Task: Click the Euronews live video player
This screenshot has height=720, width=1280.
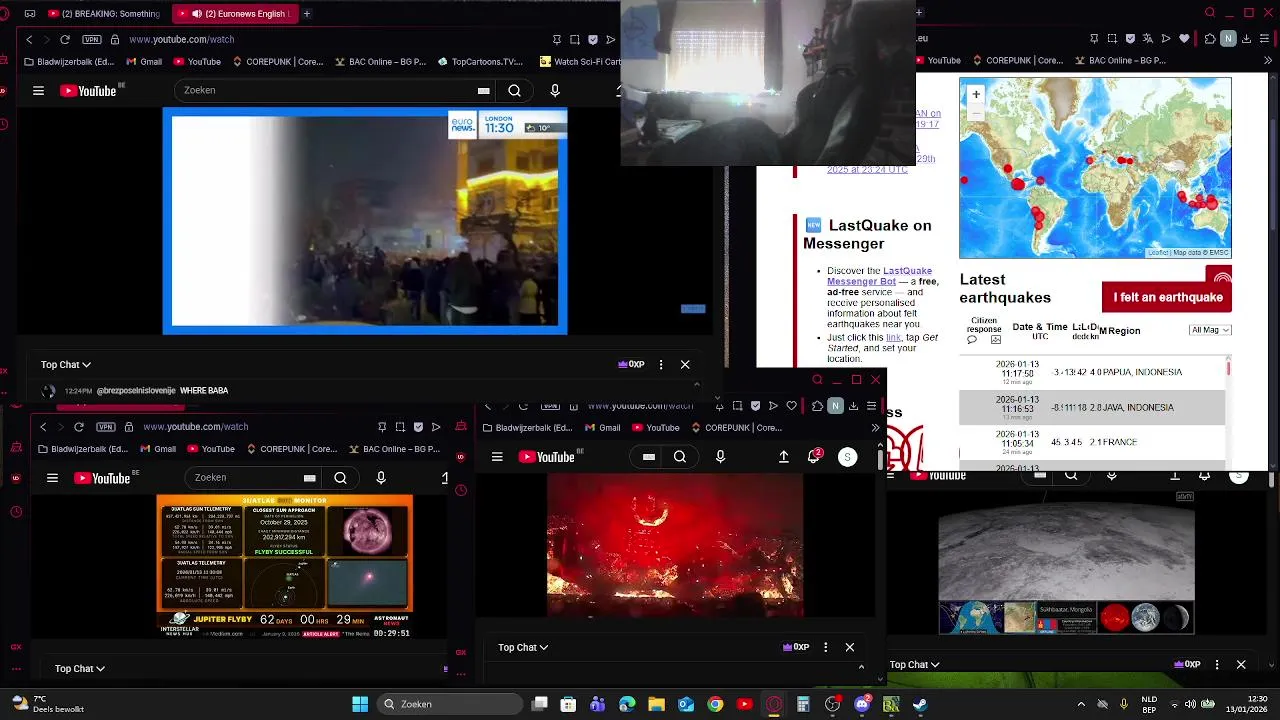Action: (365, 221)
